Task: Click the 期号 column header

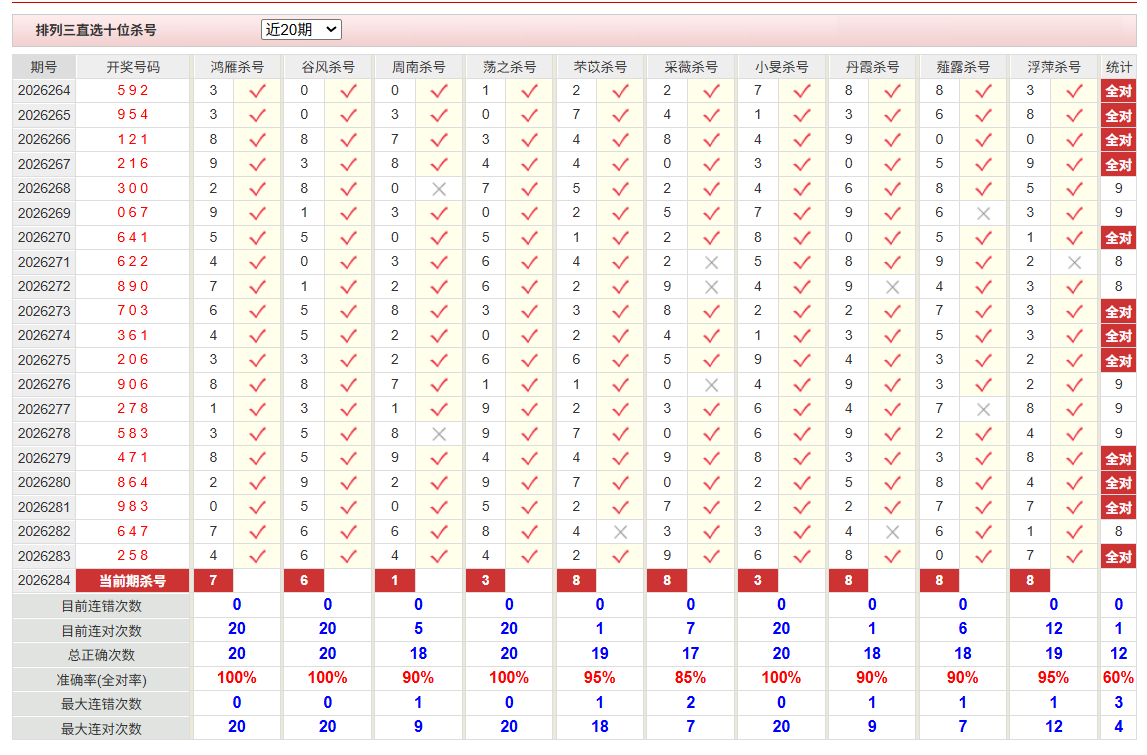Action: pos(44,67)
